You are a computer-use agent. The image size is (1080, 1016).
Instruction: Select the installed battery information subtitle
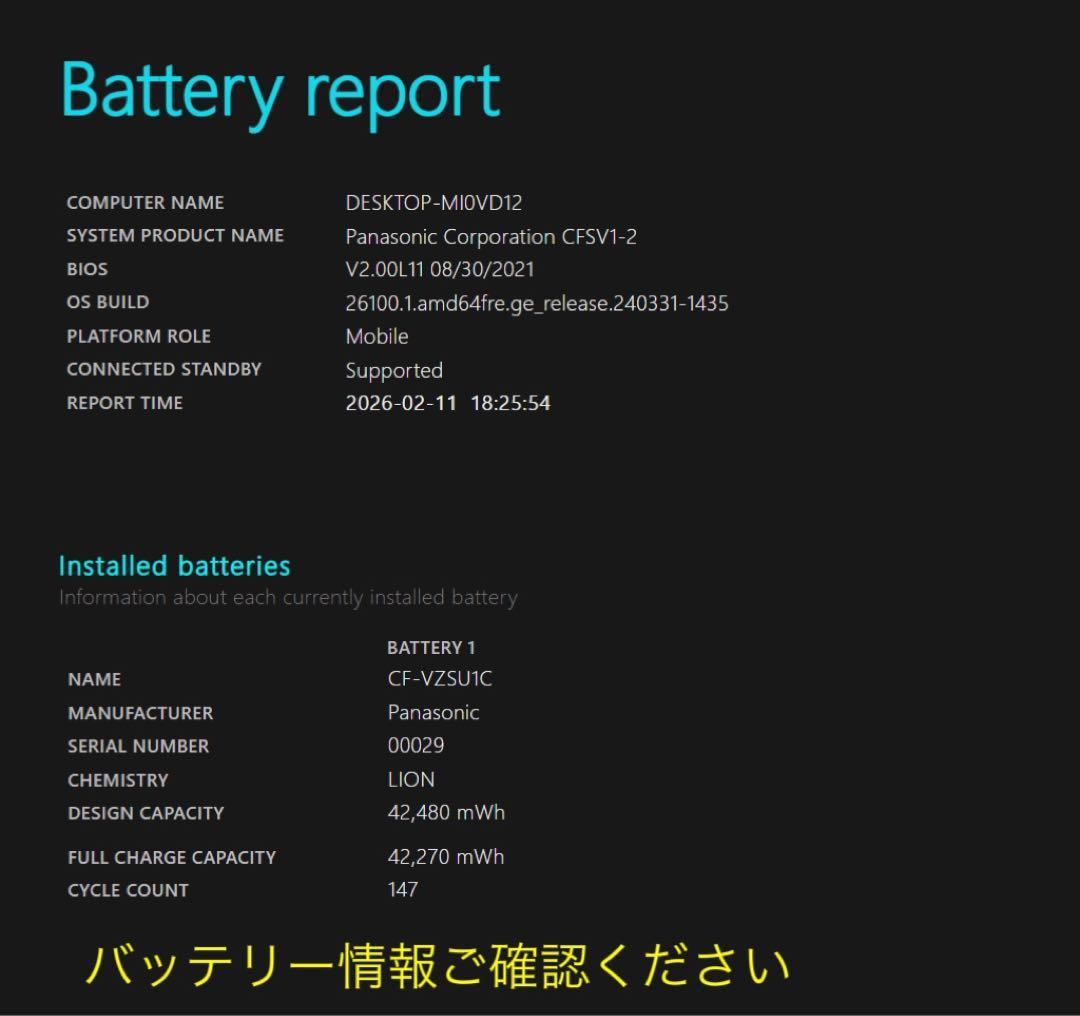[289, 597]
